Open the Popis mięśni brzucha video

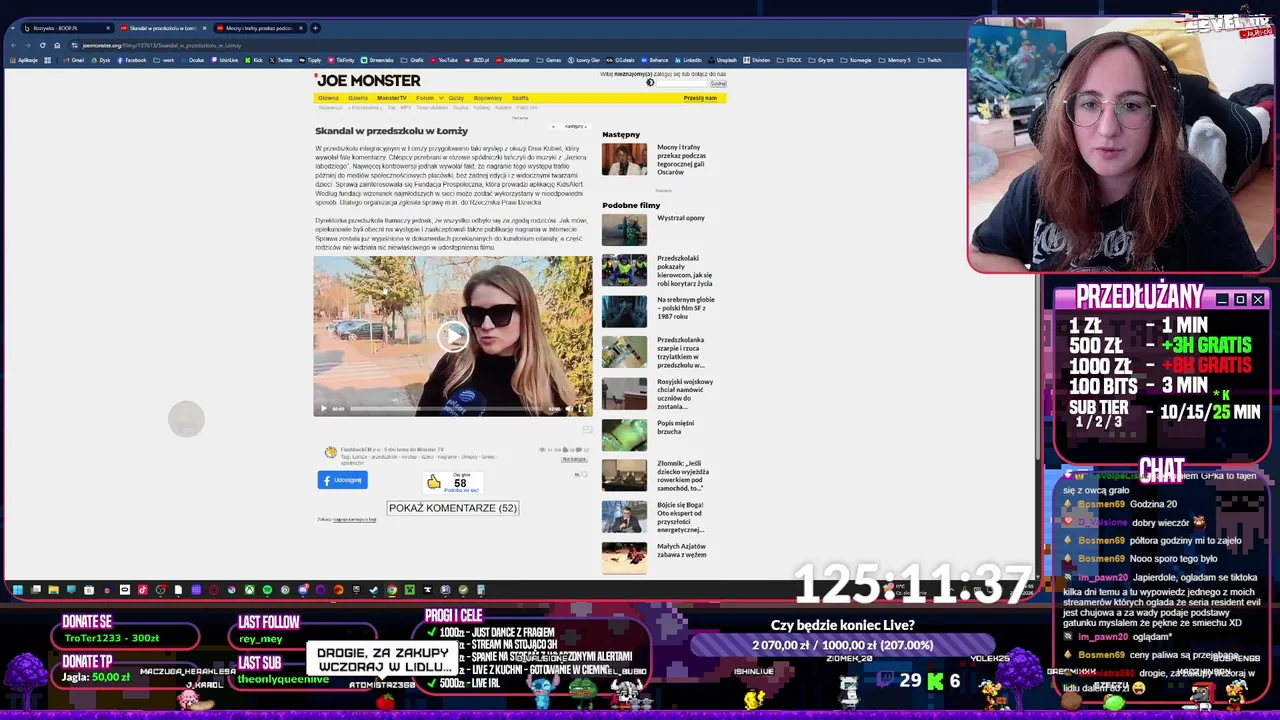(675, 427)
